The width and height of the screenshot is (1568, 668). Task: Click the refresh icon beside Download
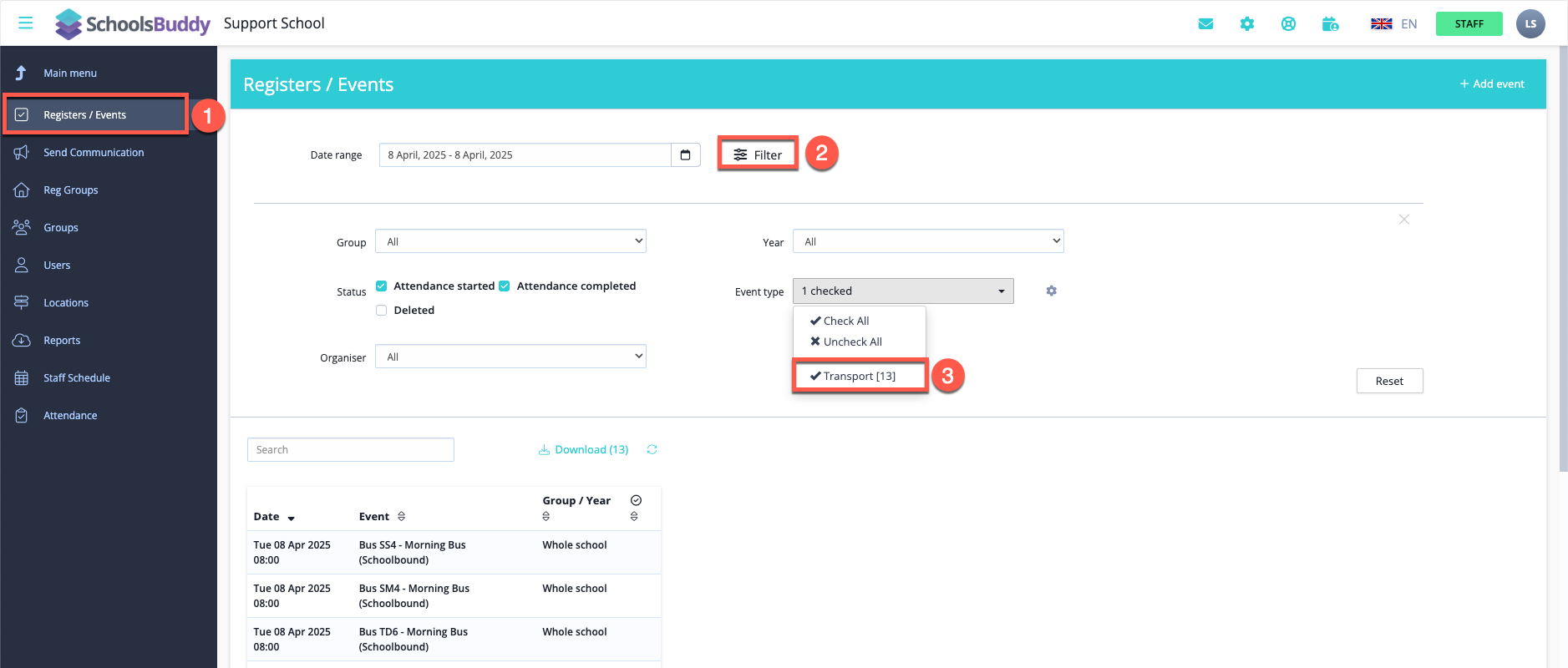pyautogui.click(x=652, y=450)
